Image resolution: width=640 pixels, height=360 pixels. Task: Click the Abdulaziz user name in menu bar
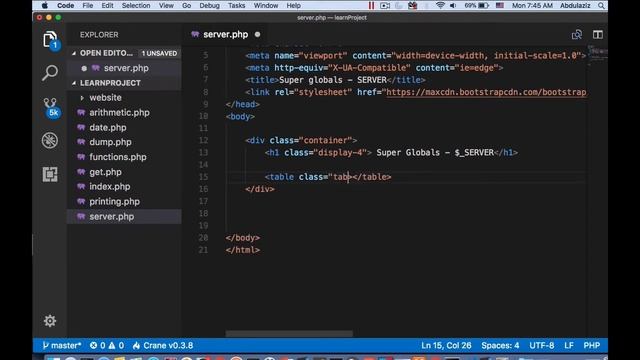point(575,6)
